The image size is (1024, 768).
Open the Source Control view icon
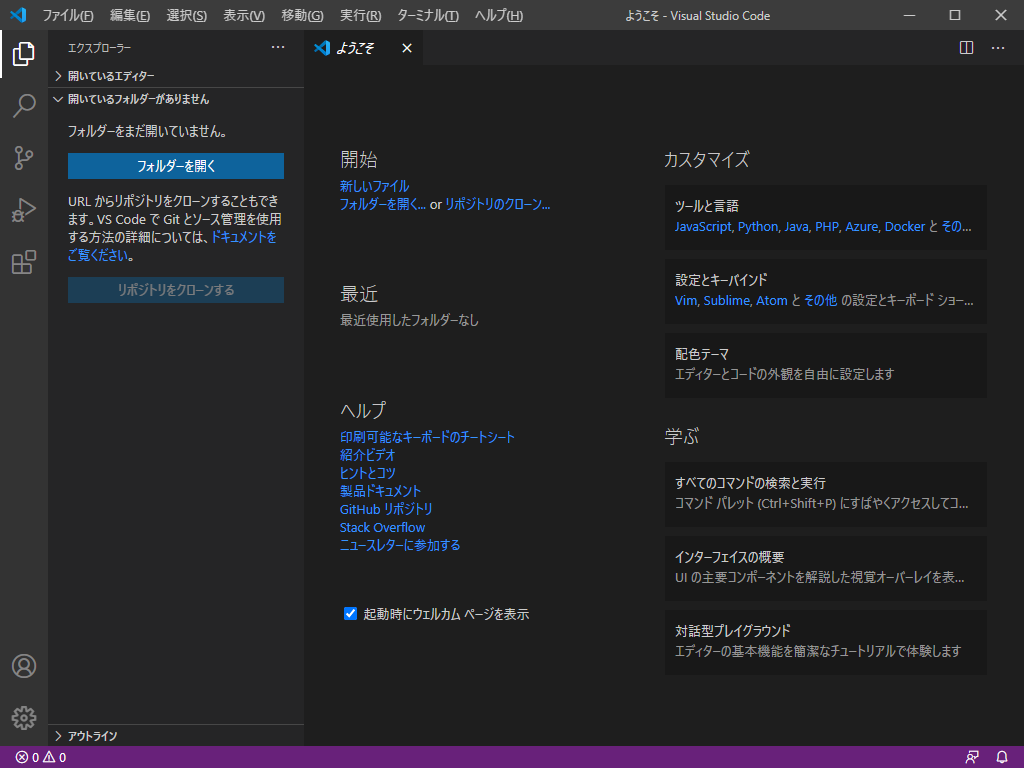(24, 158)
